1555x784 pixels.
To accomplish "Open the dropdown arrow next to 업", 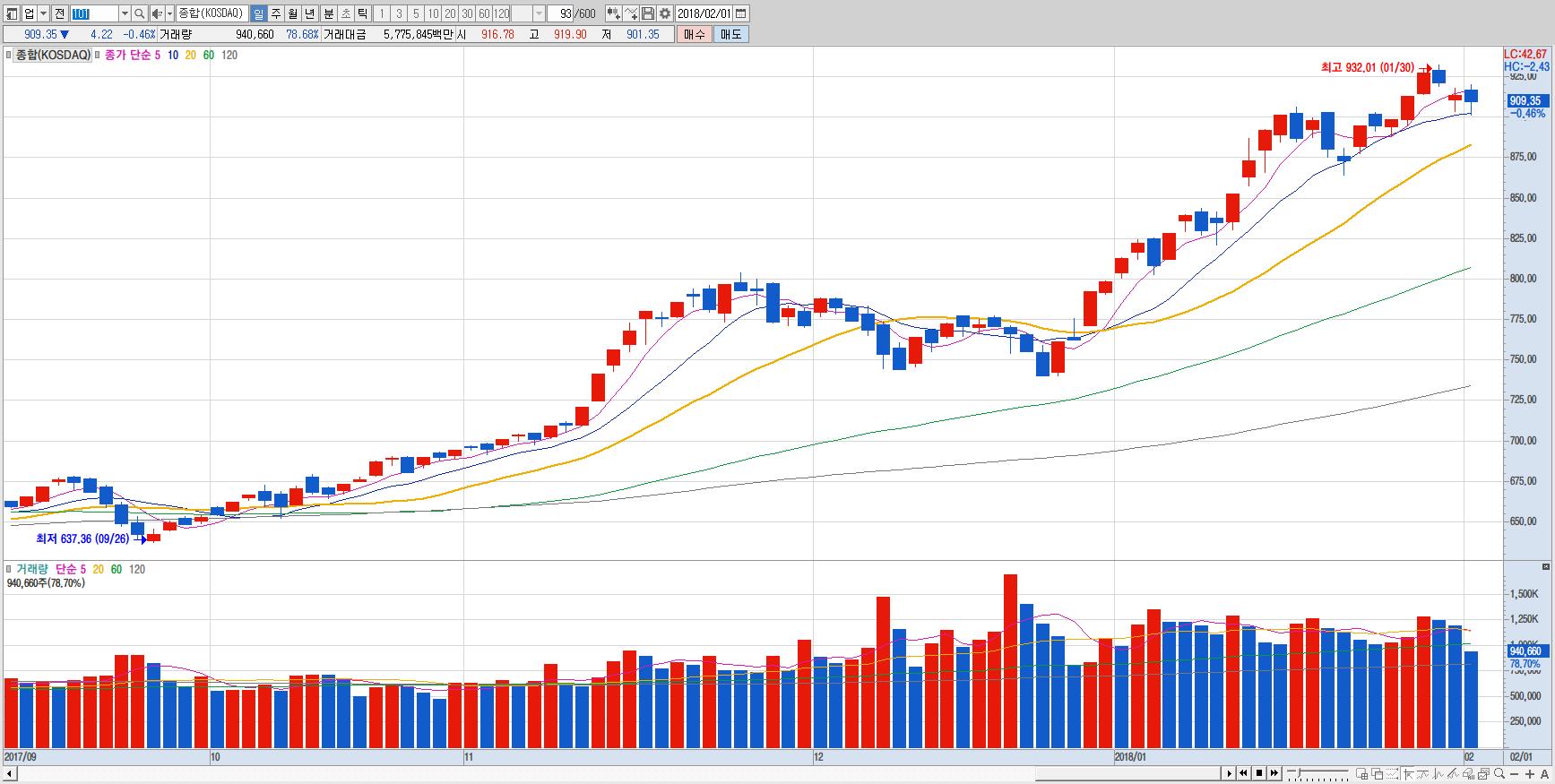I will pyautogui.click(x=43, y=13).
